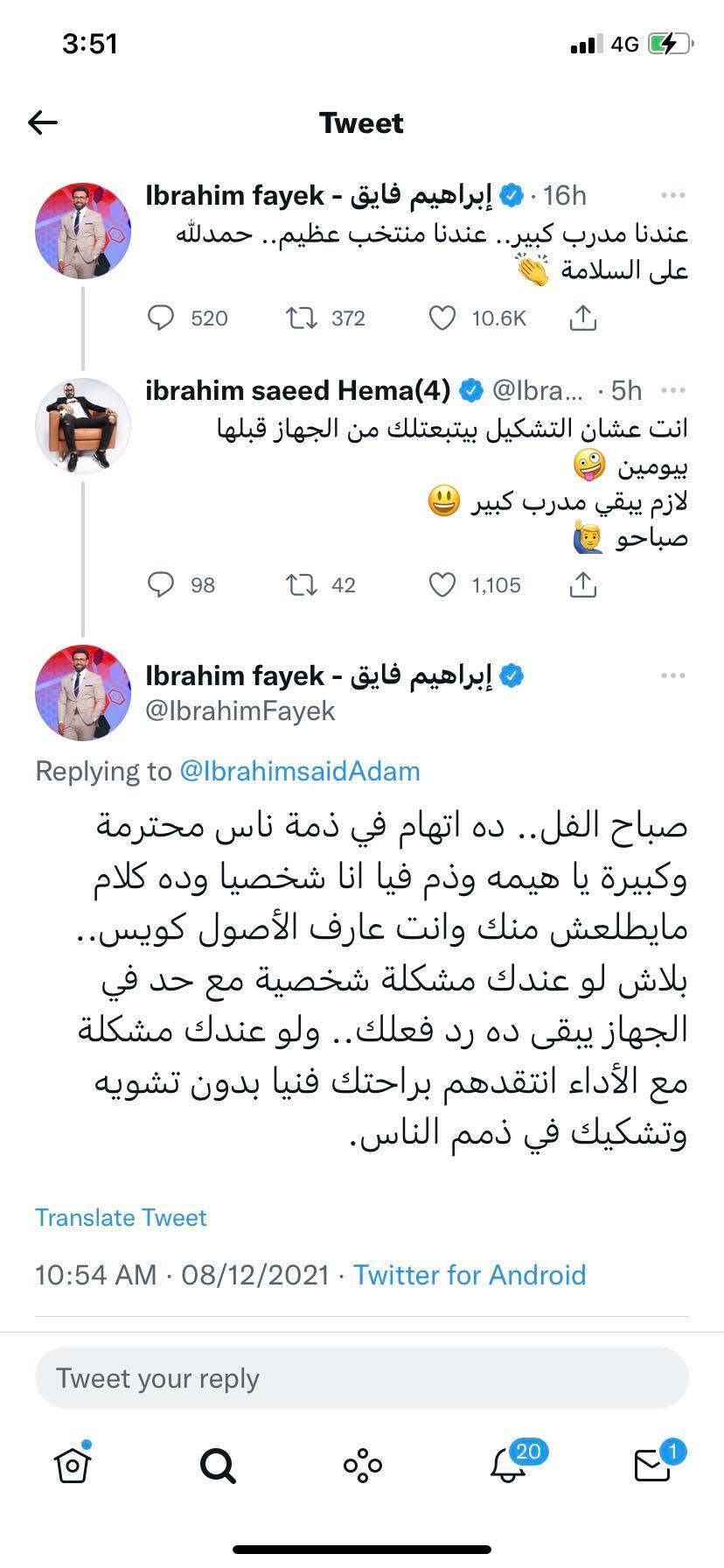Open more options on first tweet
The image size is (724, 1568).
coord(672,195)
